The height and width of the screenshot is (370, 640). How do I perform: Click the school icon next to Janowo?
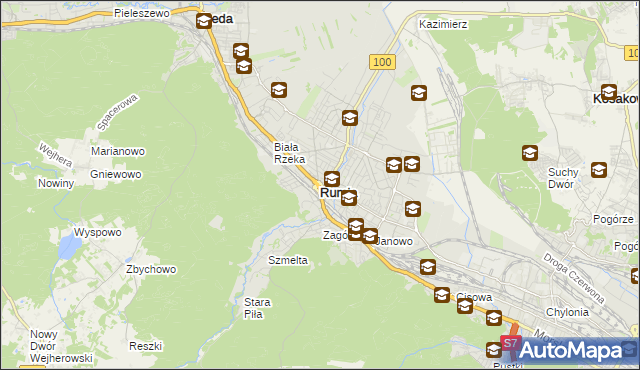(370, 236)
